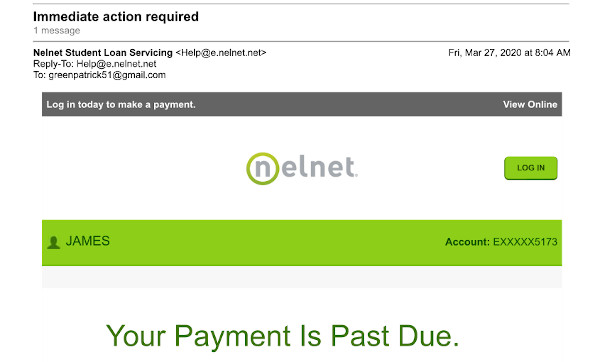Click the sender address in angle brackets
600x362 pixels.
pyautogui.click(x=221, y=53)
